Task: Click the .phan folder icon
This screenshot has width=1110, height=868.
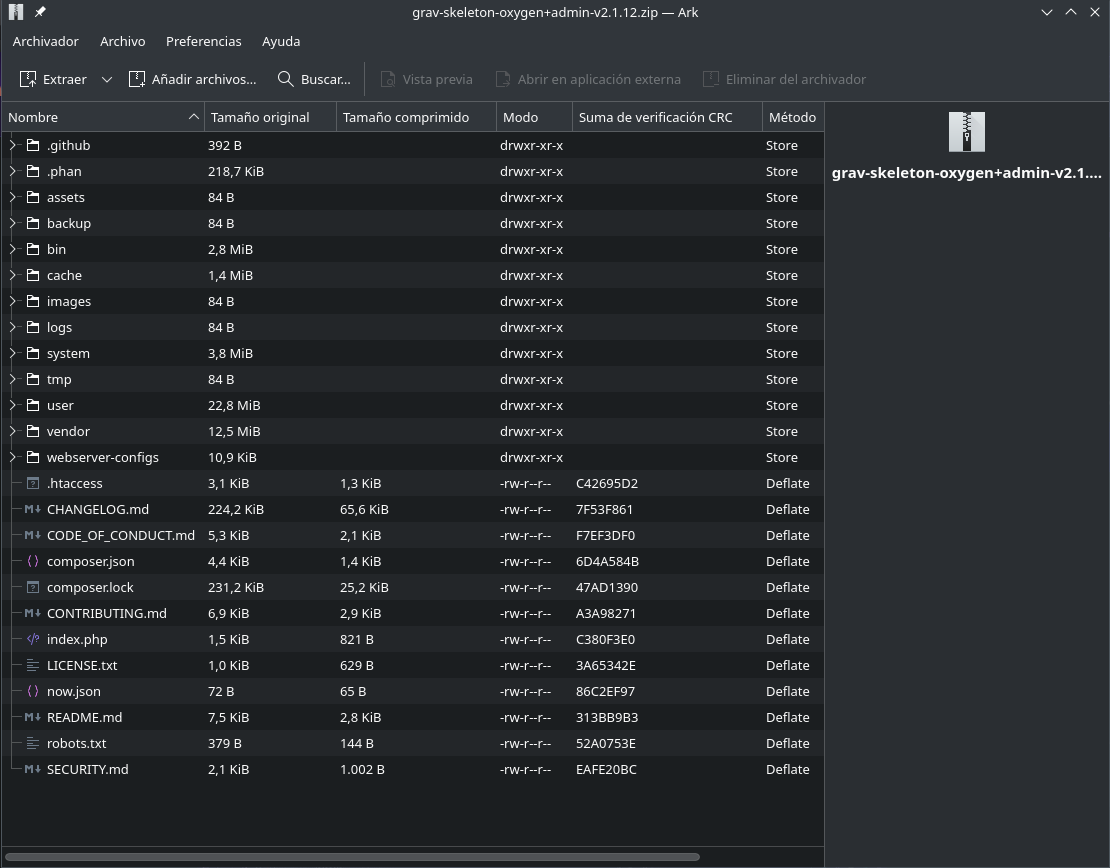Action: tap(33, 171)
